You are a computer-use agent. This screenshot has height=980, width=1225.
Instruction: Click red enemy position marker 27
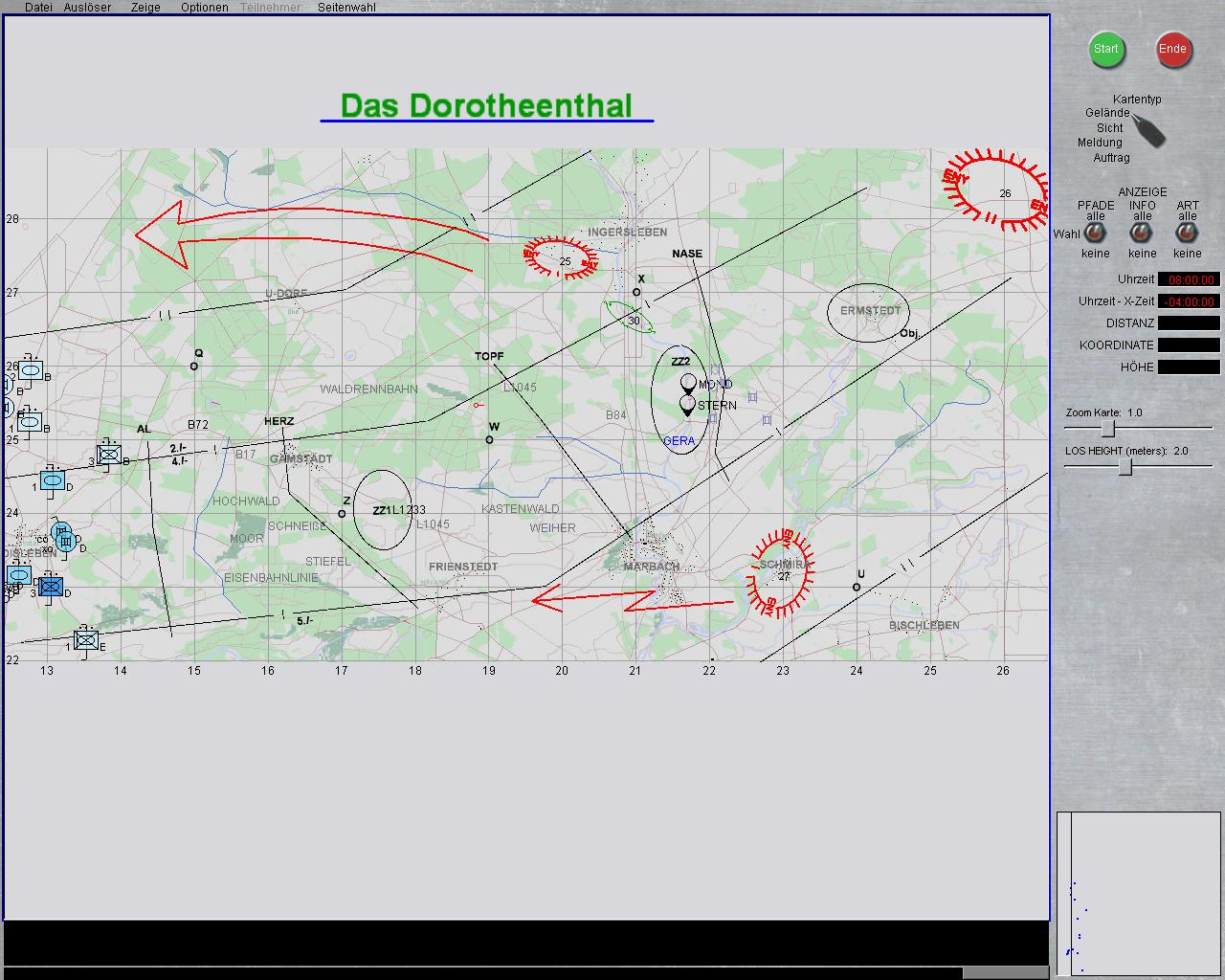tap(782, 572)
